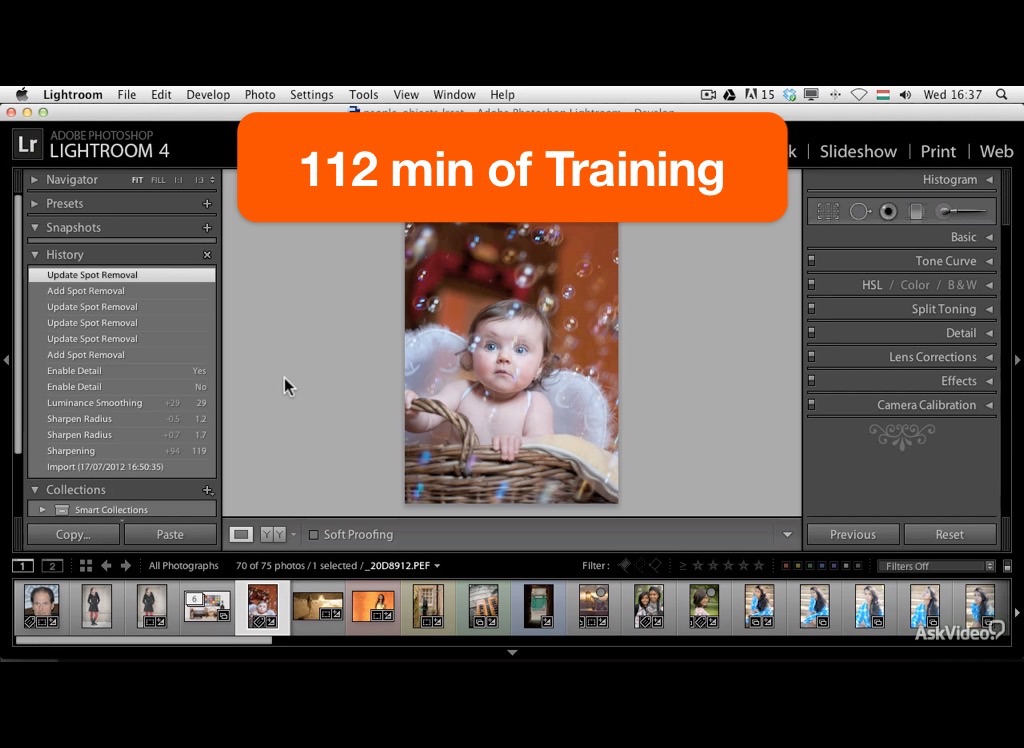
Task: Clear History panel with the X icon
Action: 207,255
